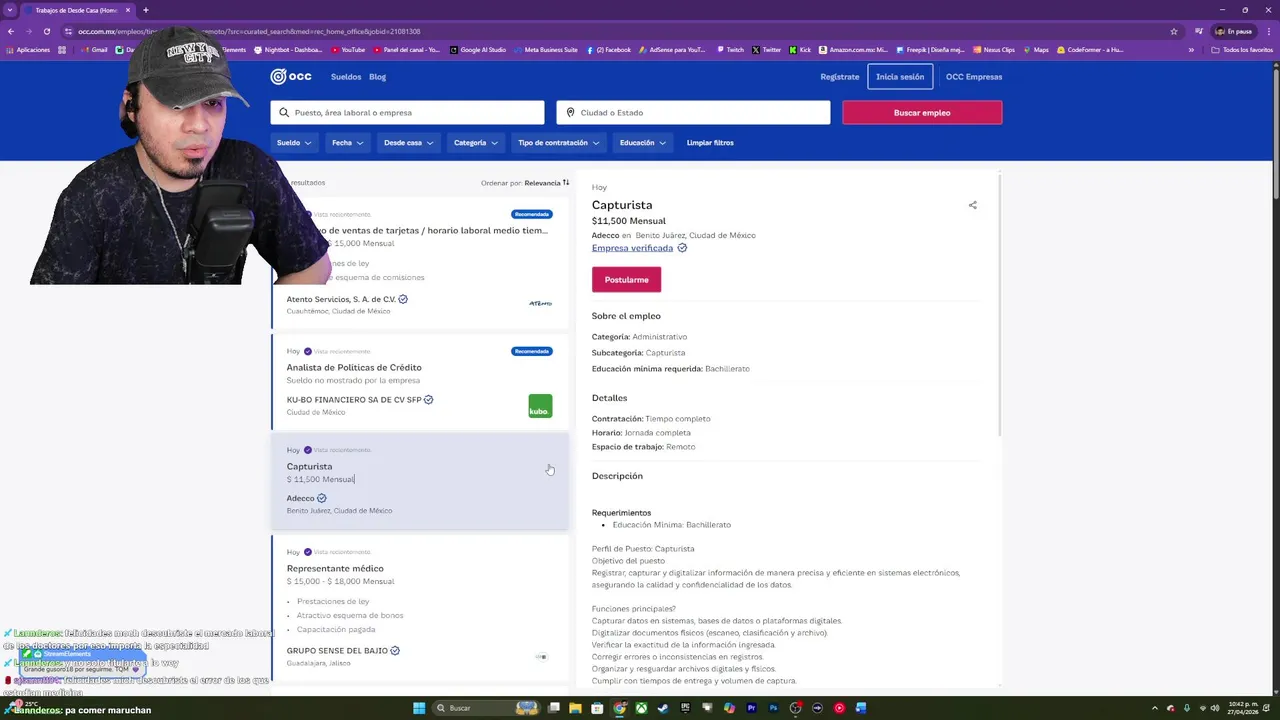Click the Buscar empleo button
Viewport: 1280px width, 720px height.
[922, 113]
